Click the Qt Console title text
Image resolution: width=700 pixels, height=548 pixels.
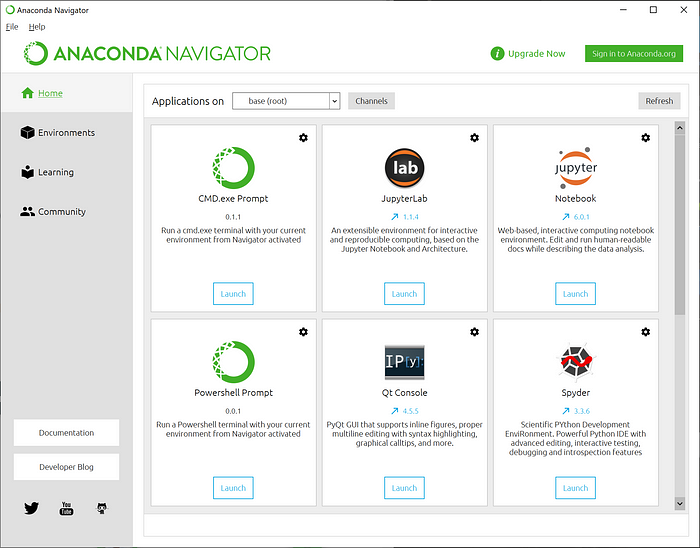pyautogui.click(x=404, y=393)
